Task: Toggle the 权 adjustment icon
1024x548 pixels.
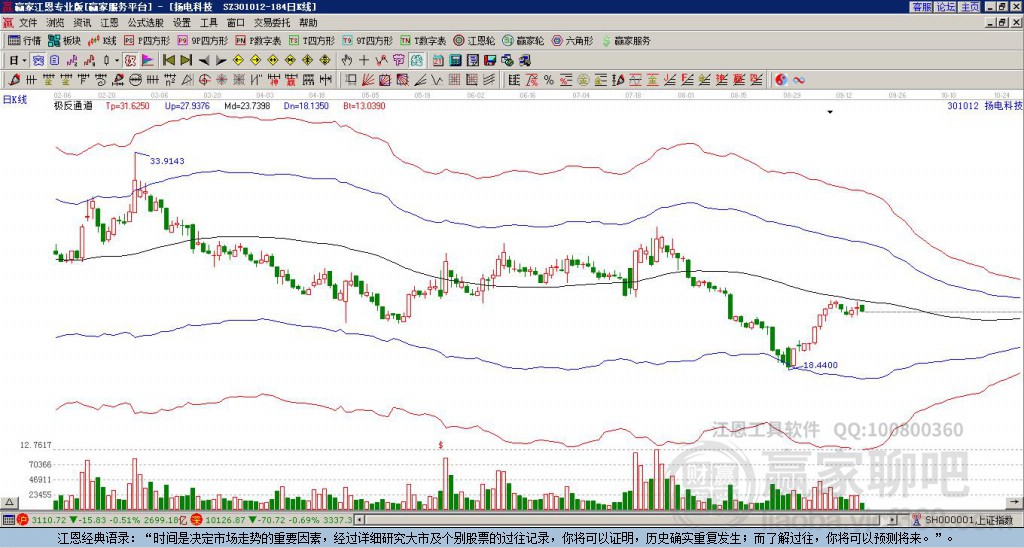Action: (x=129, y=61)
